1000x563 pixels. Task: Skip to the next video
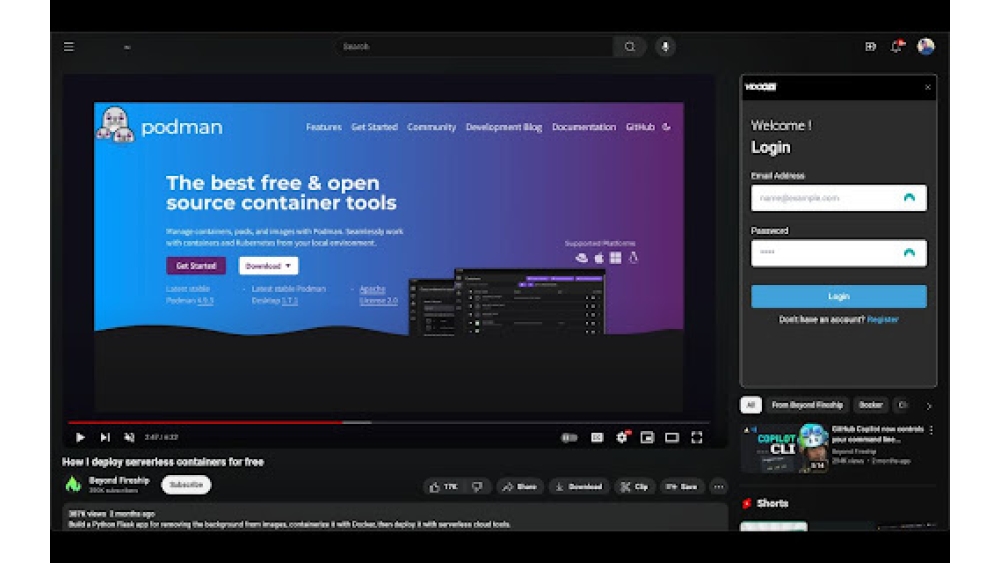coord(105,437)
